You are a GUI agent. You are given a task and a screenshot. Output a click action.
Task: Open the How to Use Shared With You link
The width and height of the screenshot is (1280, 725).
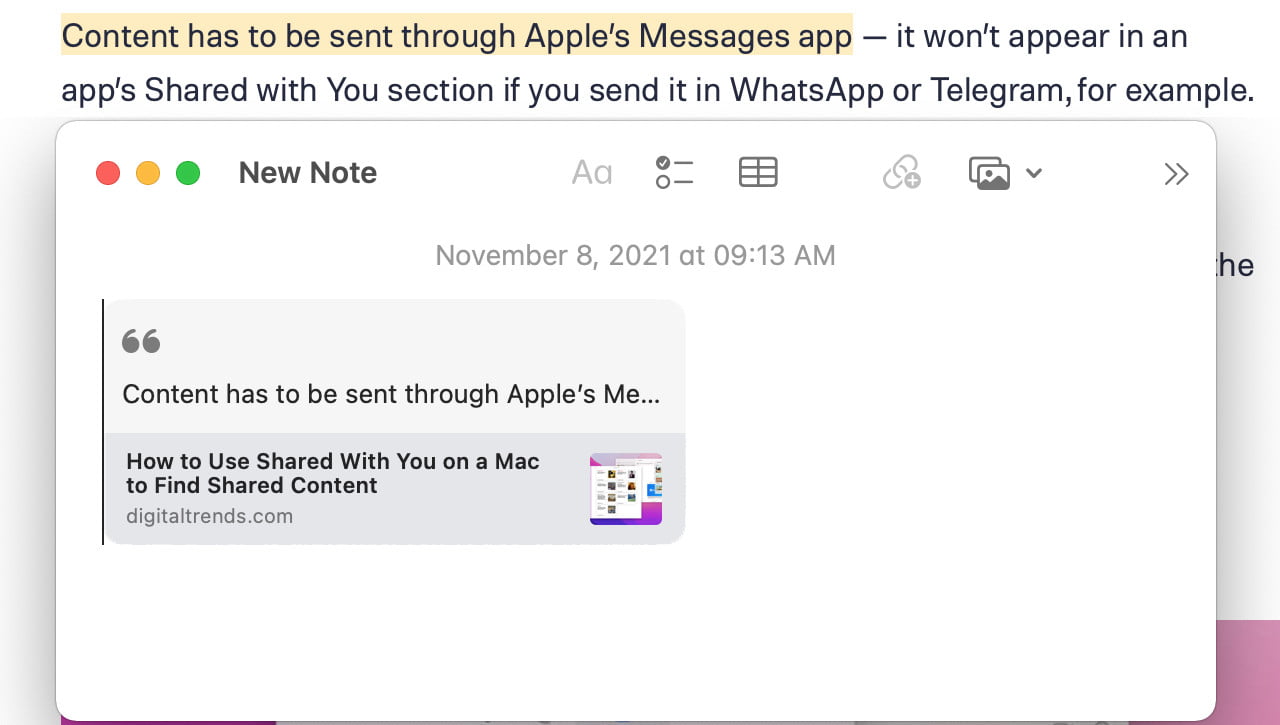tap(333, 474)
